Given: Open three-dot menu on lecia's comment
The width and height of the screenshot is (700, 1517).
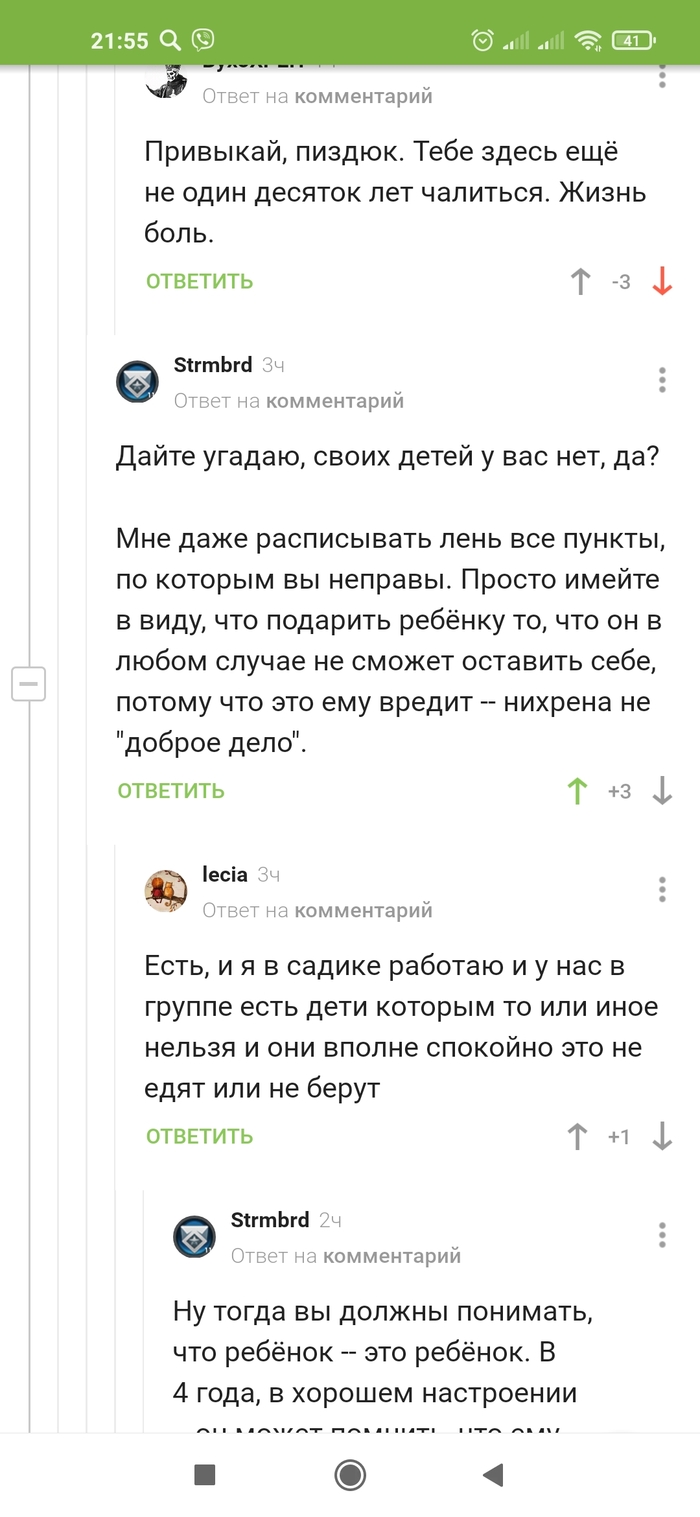Looking at the screenshot, I should point(662,889).
